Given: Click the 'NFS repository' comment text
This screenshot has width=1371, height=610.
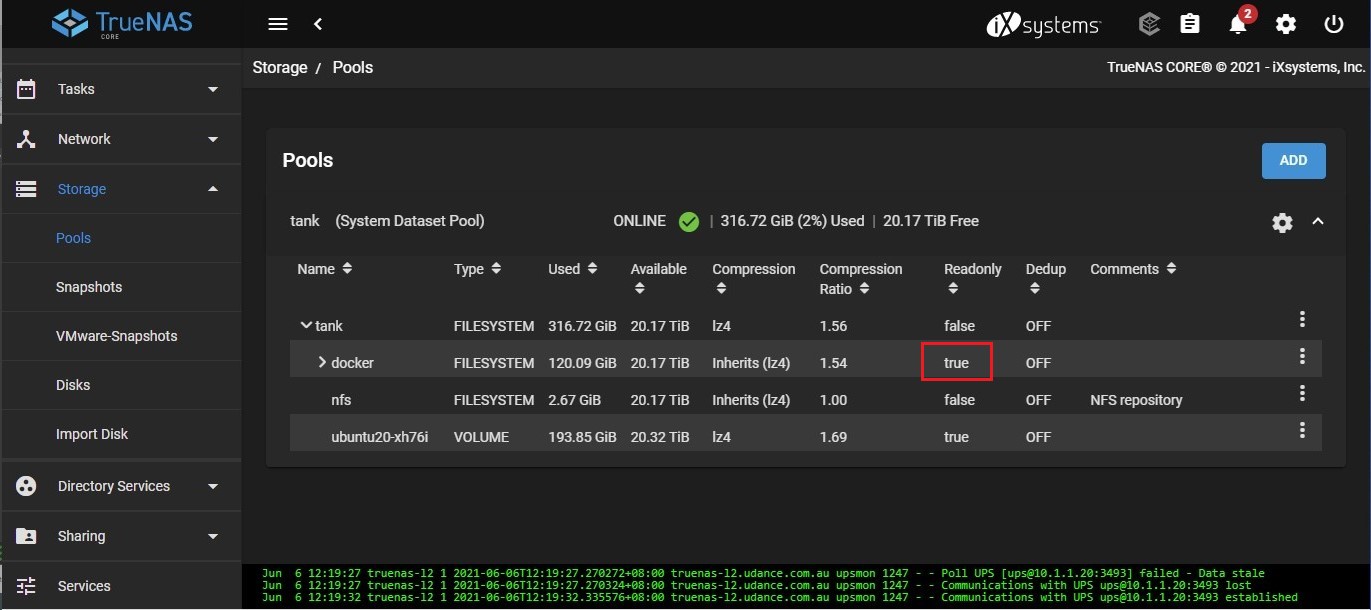Looking at the screenshot, I should click(x=1136, y=400).
